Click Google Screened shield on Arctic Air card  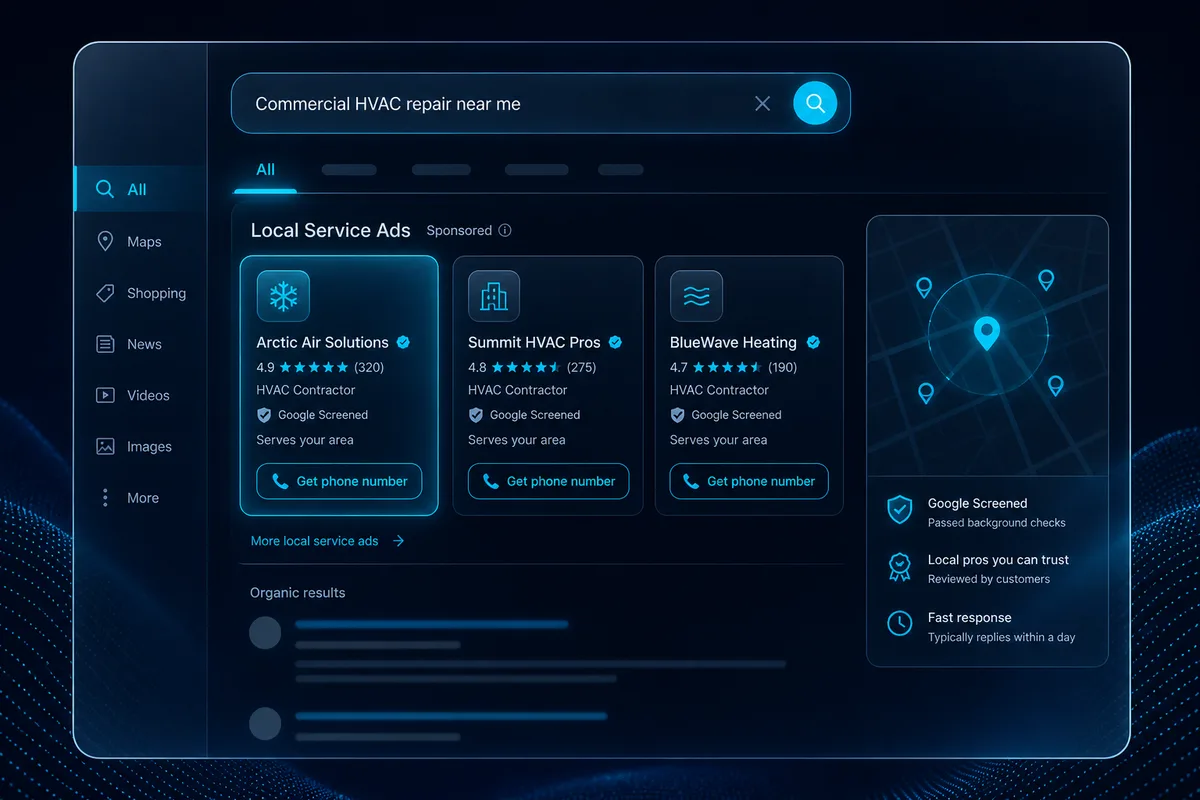(265, 415)
